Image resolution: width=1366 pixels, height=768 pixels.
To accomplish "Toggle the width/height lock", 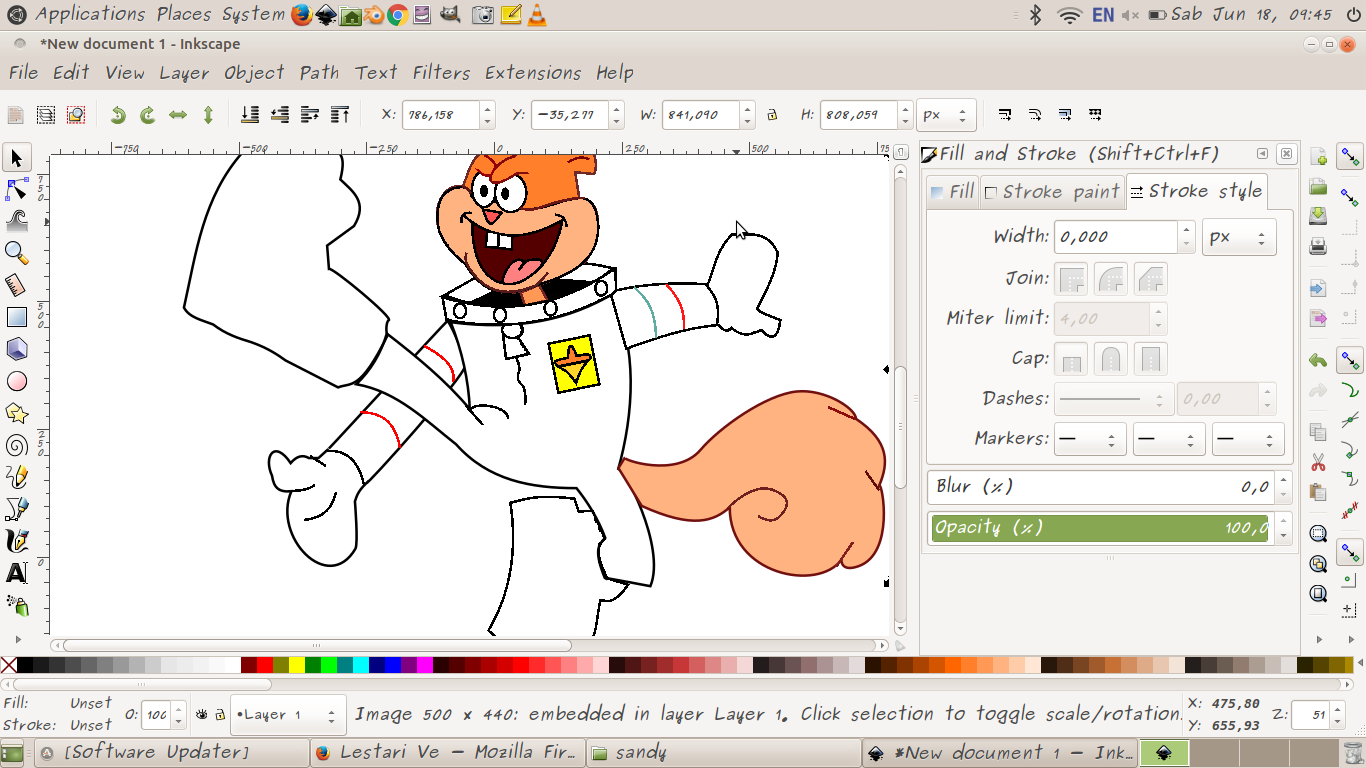I will coord(772,115).
